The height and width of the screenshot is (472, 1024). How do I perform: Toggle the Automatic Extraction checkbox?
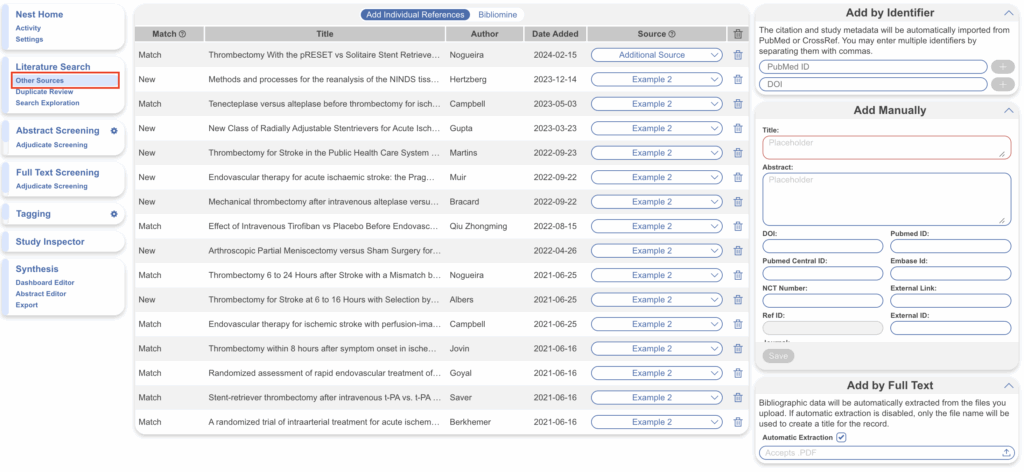point(841,437)
